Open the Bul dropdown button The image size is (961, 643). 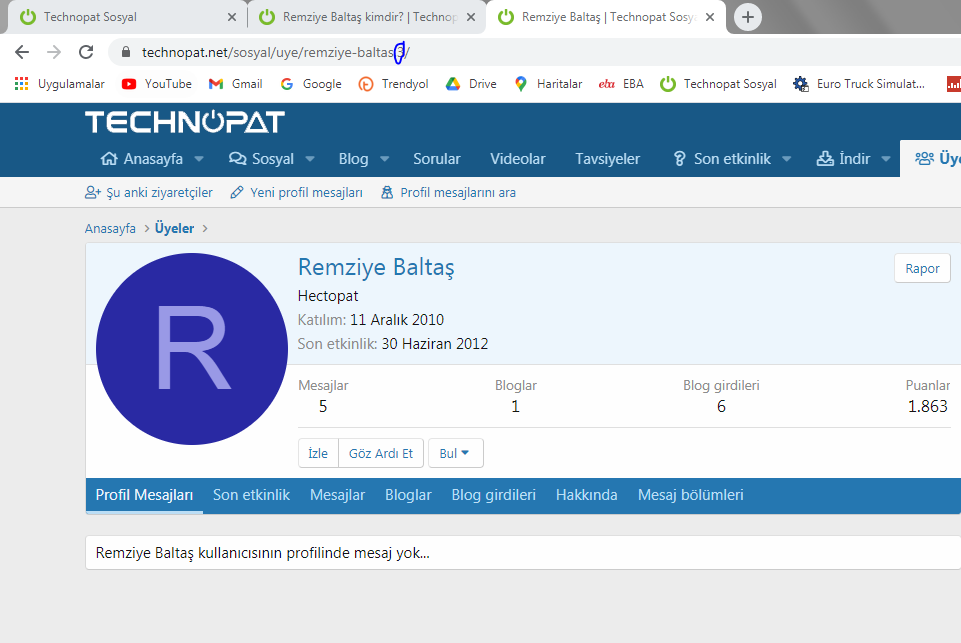pos(455,453)
